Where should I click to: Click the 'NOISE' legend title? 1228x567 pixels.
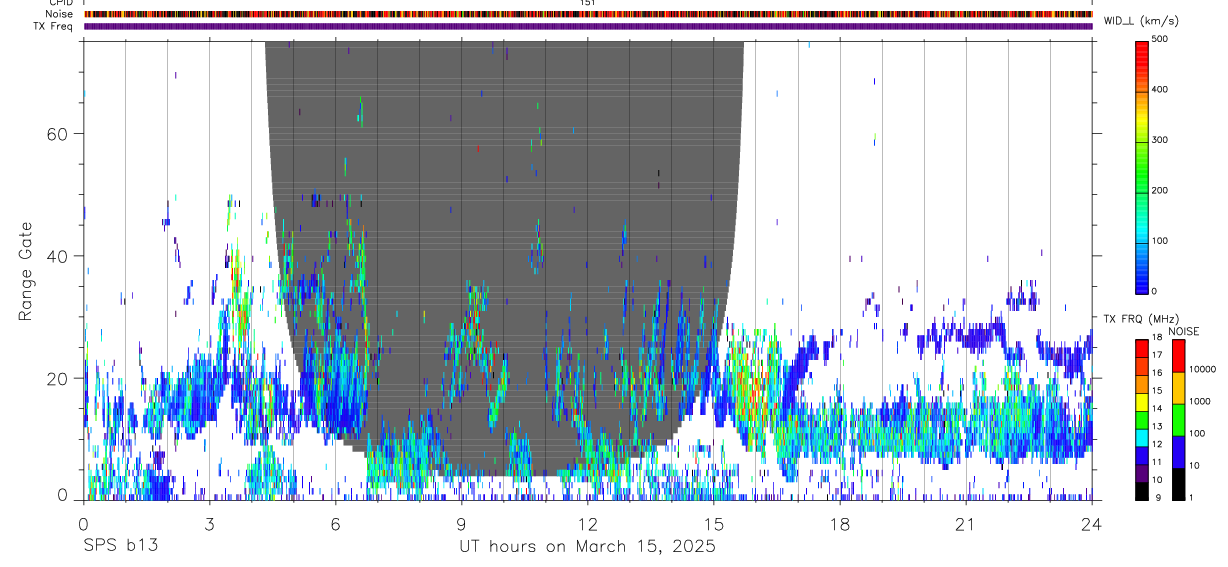coord(1185,331)
